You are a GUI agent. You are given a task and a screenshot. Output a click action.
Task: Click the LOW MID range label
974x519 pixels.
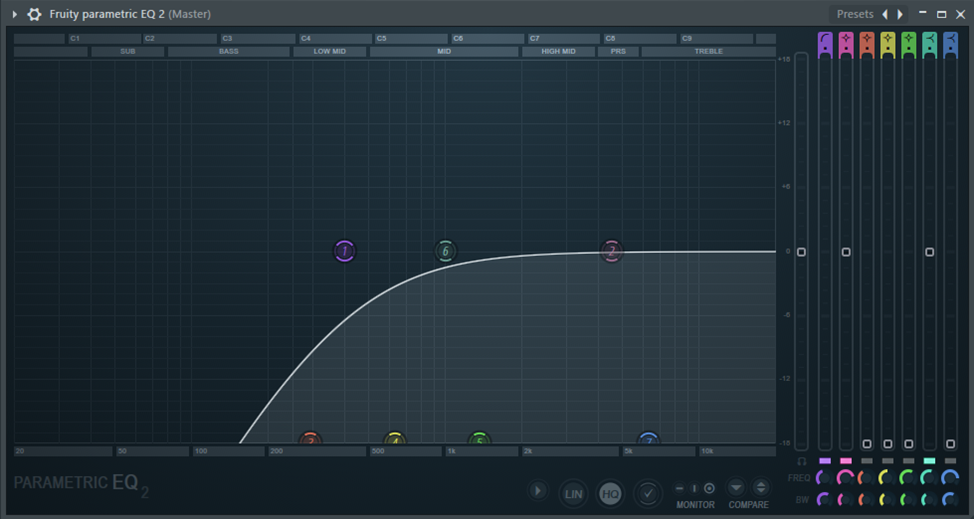click(x=330, y=52)
